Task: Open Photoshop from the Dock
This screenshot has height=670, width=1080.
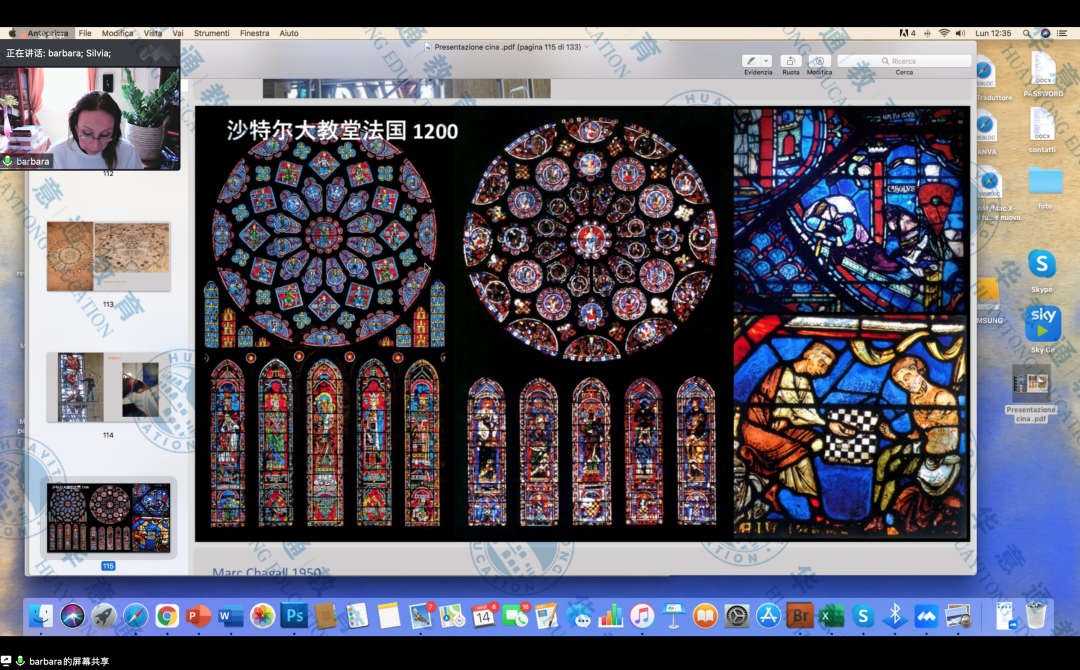Action: 293,616
